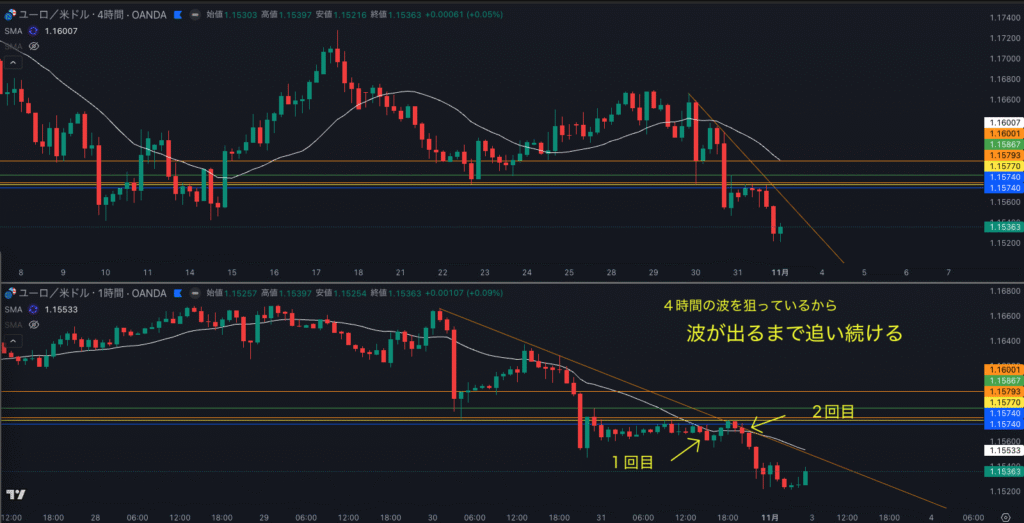Click the 1.17200 price scale value

coord(1004,37)
